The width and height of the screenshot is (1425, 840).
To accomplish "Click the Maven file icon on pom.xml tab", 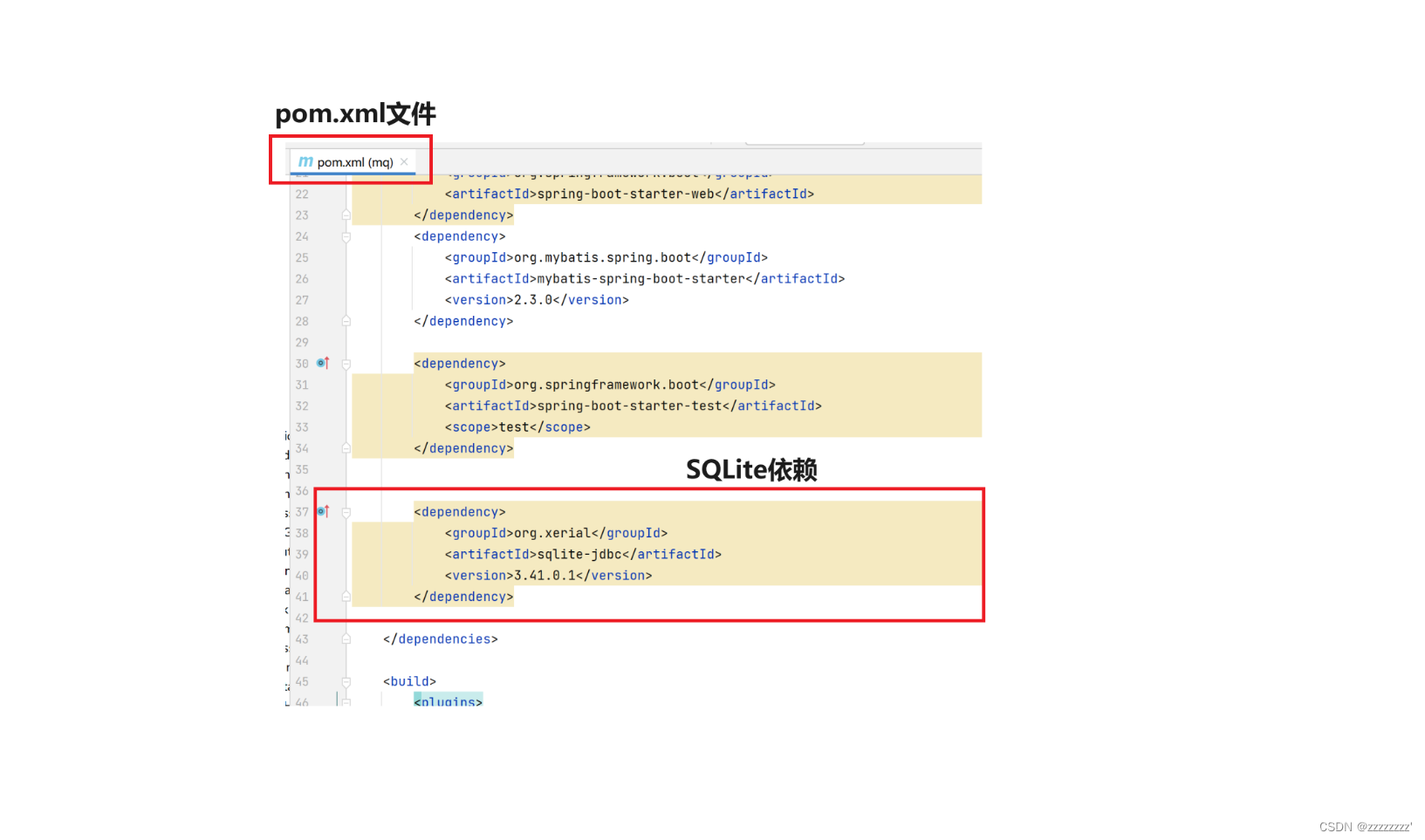I will click(x=305, y=162).
